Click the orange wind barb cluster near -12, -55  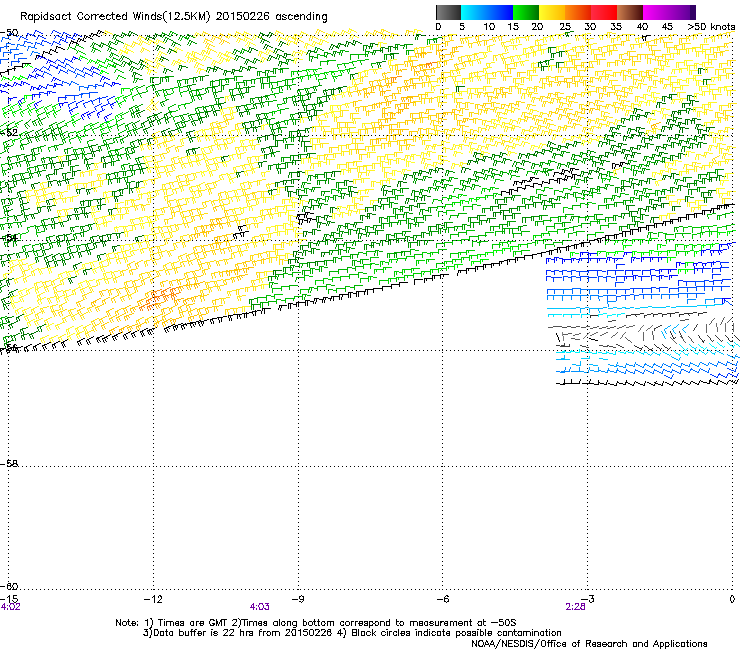point(160,298)
